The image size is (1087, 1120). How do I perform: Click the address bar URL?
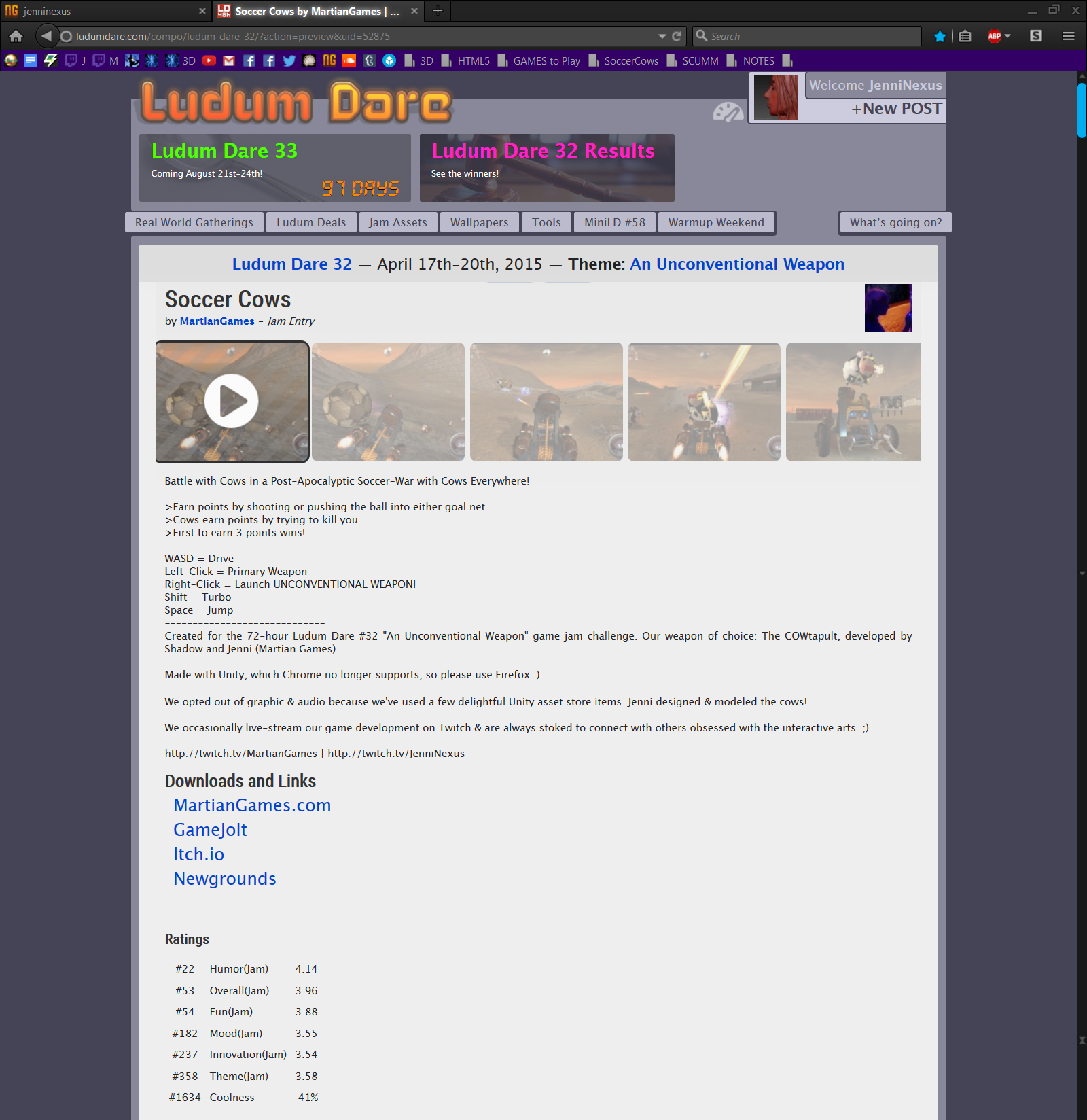(233, 36)
